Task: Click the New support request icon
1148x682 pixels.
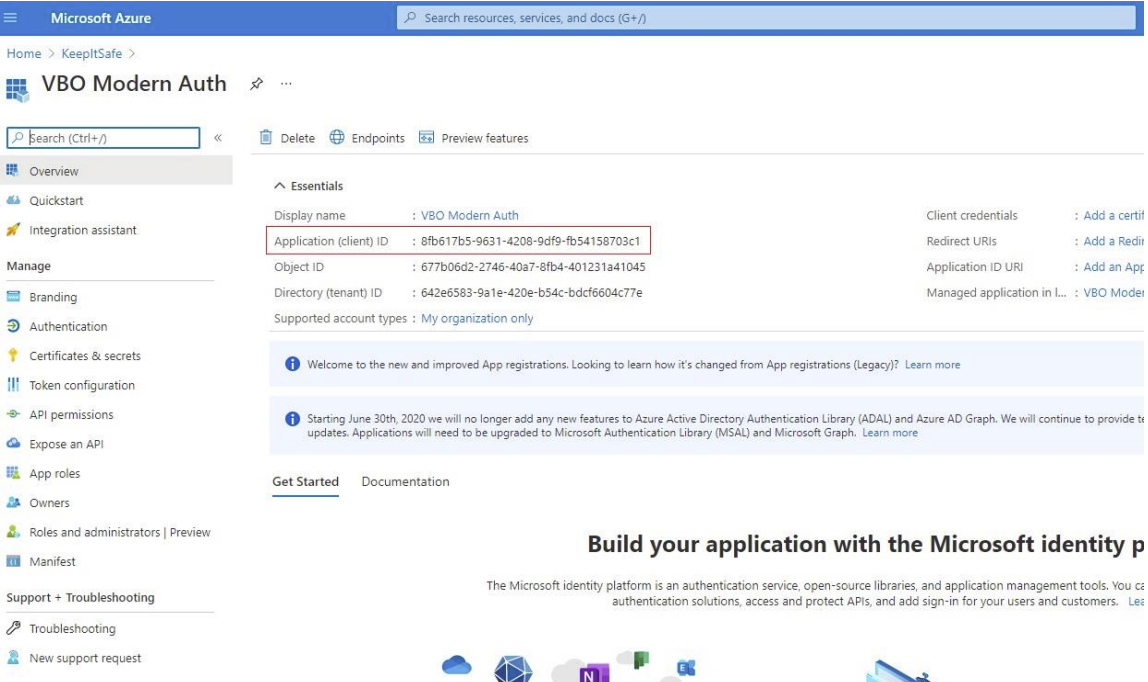Action: 13,657
